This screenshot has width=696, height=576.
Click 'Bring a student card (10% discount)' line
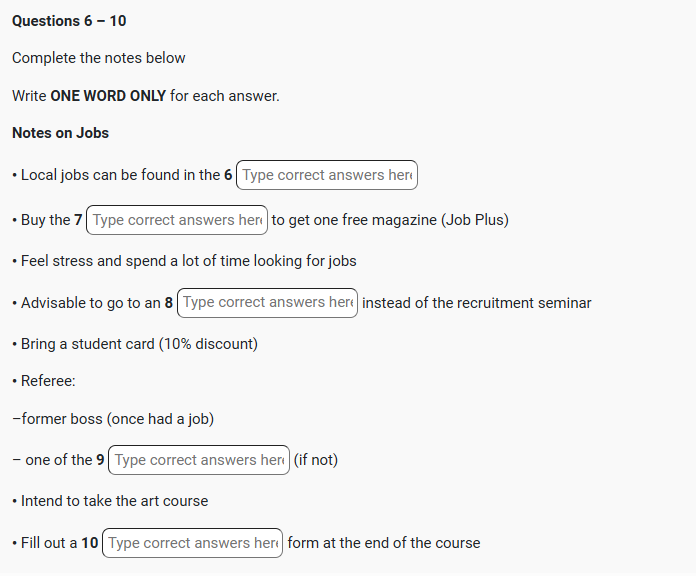139,344
